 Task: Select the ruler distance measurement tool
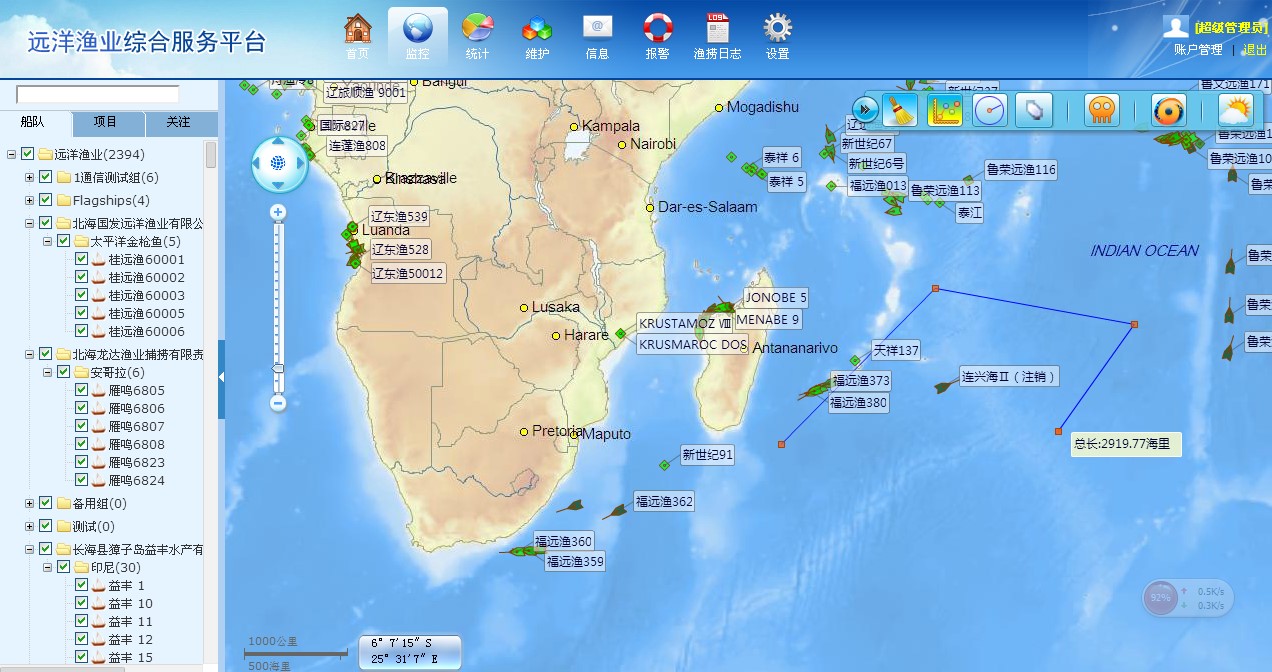point(944,110)
